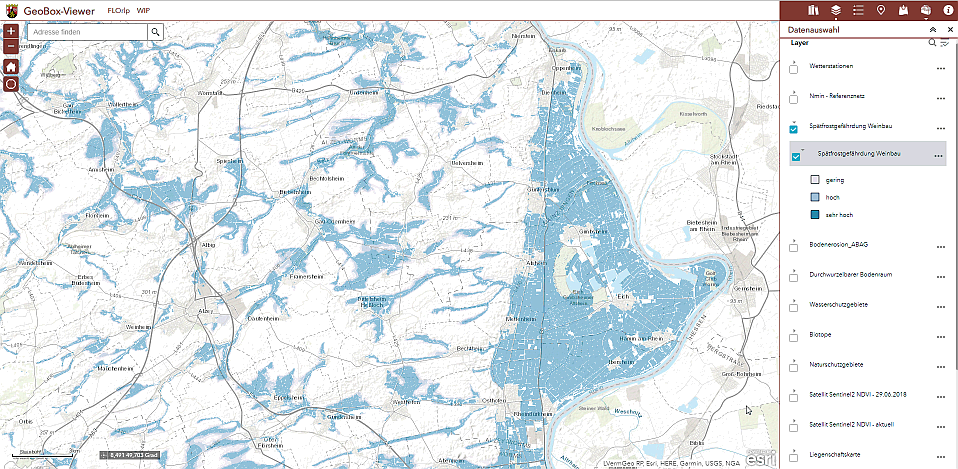Click the location pin marker icon
This screenshot has width=958, height=469.
coord(880,10)
